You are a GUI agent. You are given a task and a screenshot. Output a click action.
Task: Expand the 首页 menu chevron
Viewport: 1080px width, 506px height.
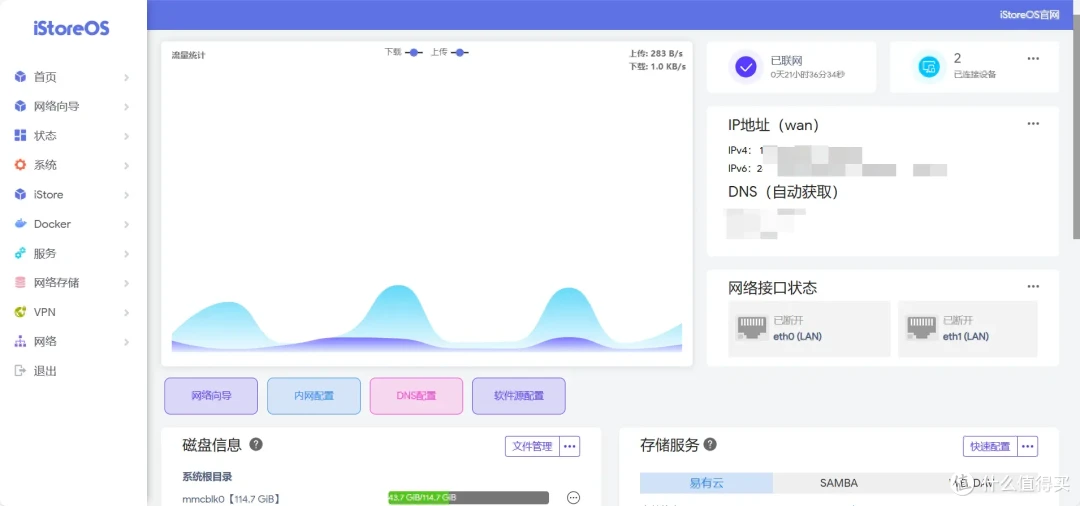[127, 78]
